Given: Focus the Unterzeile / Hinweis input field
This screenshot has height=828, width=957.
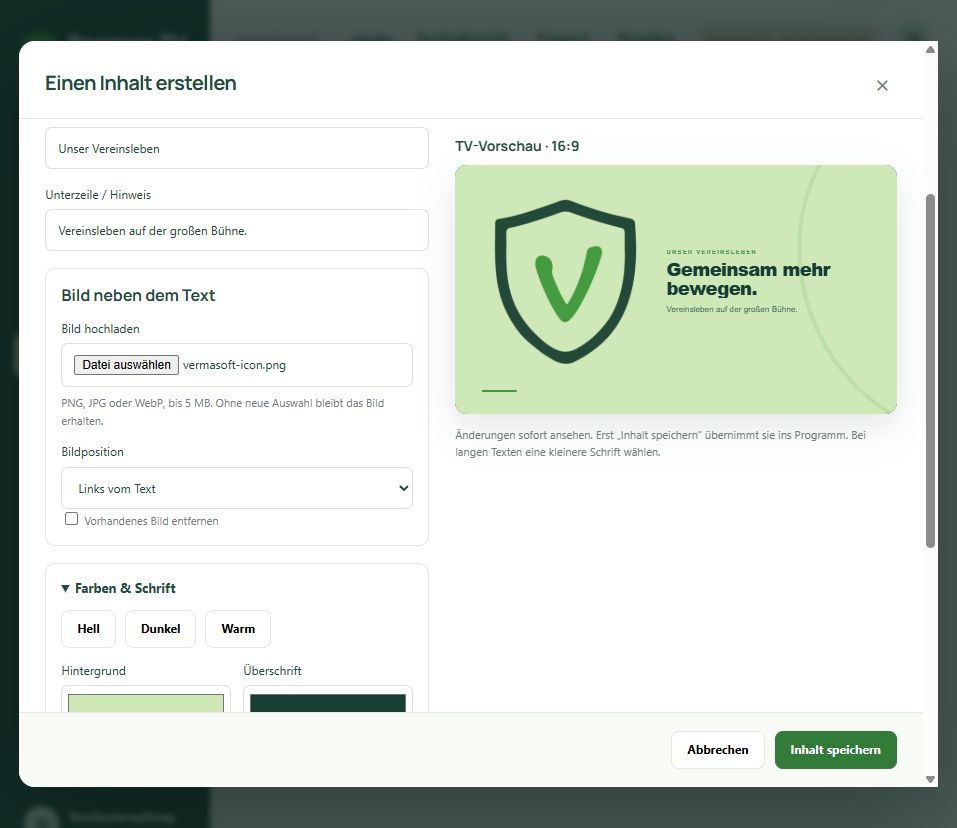Looking at the screenshot, I should click(237, 230).
